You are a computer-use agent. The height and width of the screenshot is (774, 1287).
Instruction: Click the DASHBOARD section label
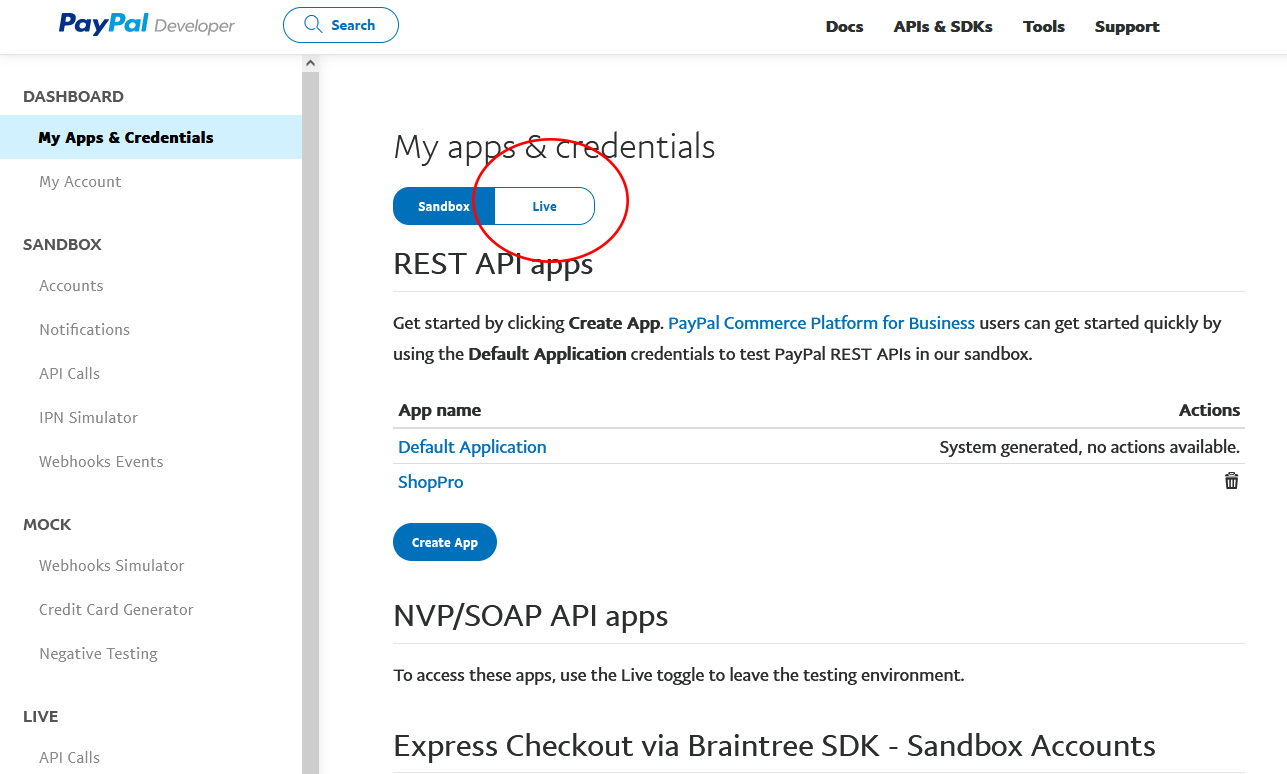(x=73, y=97)
